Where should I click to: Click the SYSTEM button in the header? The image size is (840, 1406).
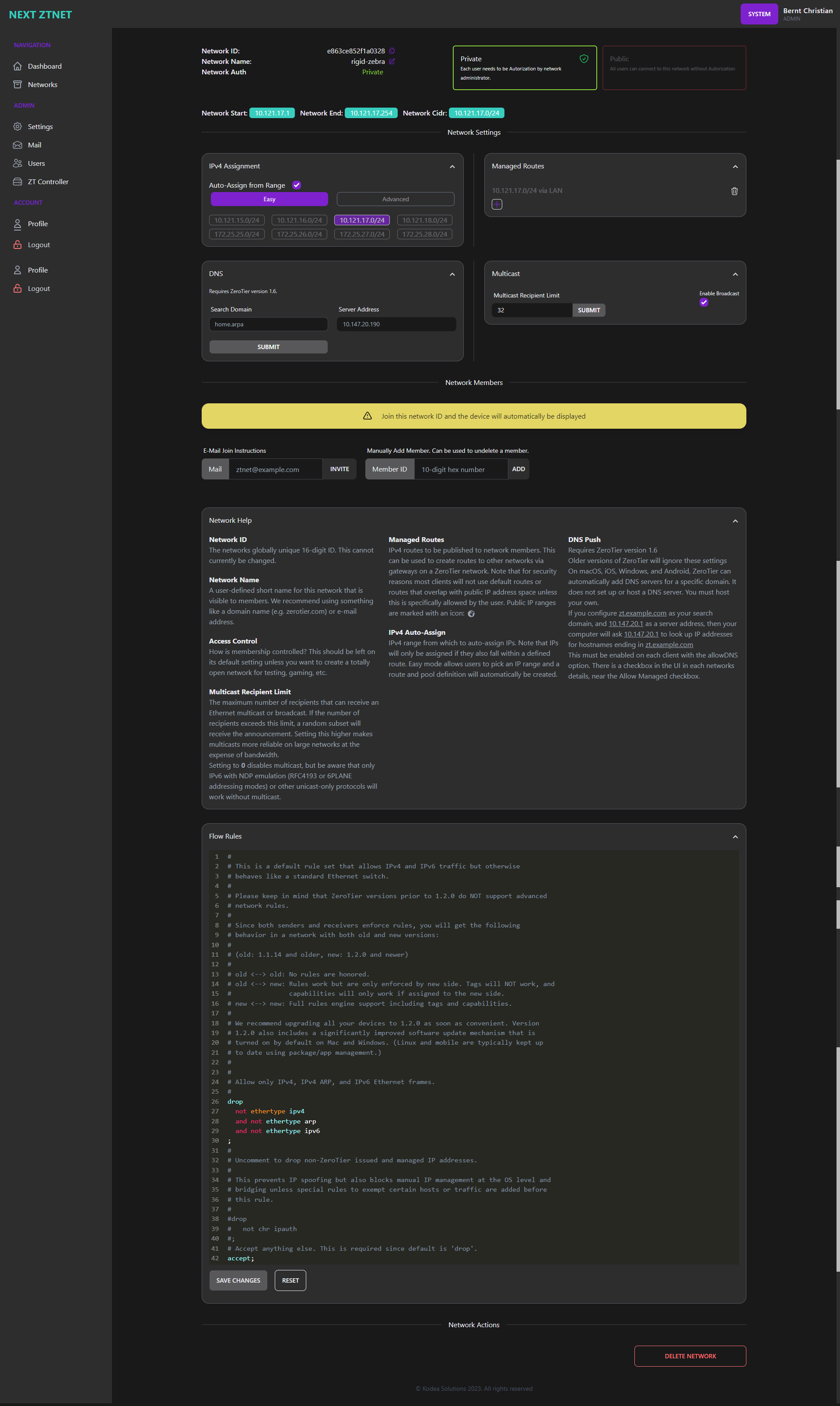759,14
